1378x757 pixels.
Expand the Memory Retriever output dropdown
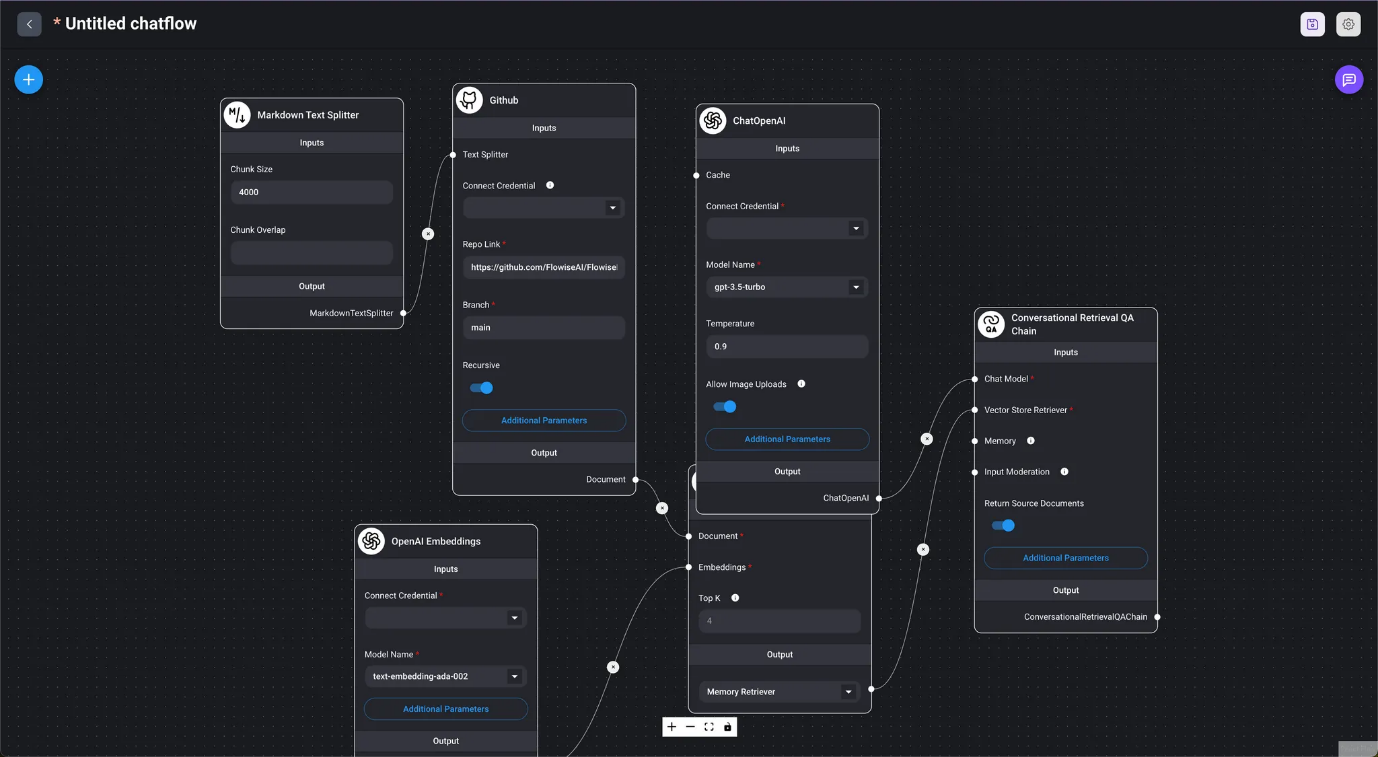coord(779,692)
